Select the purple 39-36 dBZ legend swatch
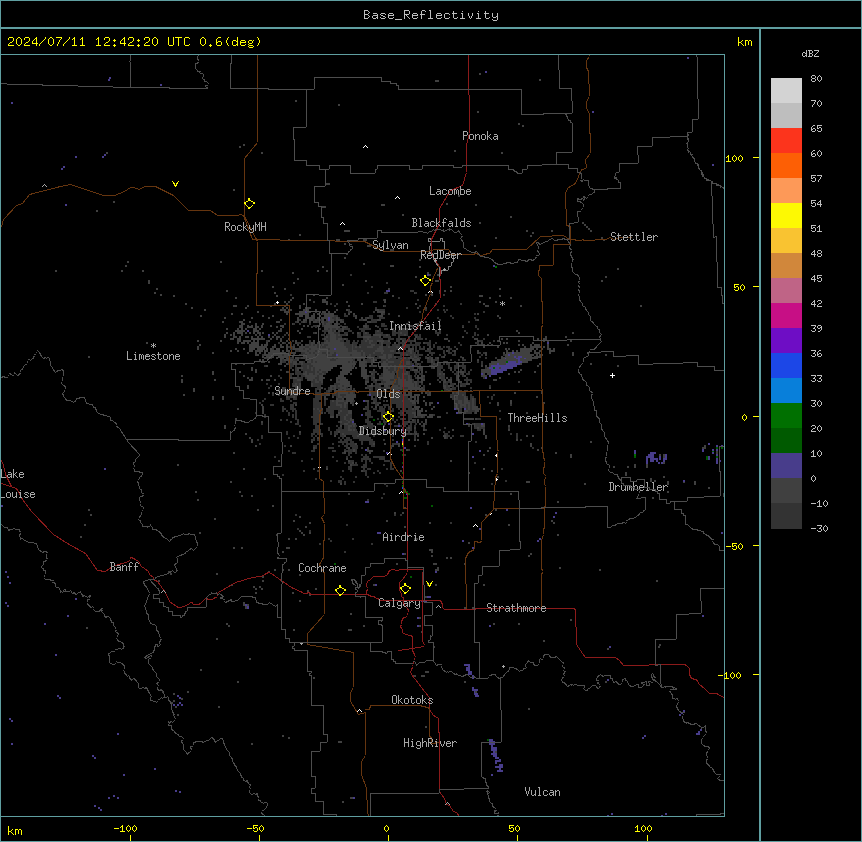The width and height of the screenshot is (862, 842). point(786,341)
